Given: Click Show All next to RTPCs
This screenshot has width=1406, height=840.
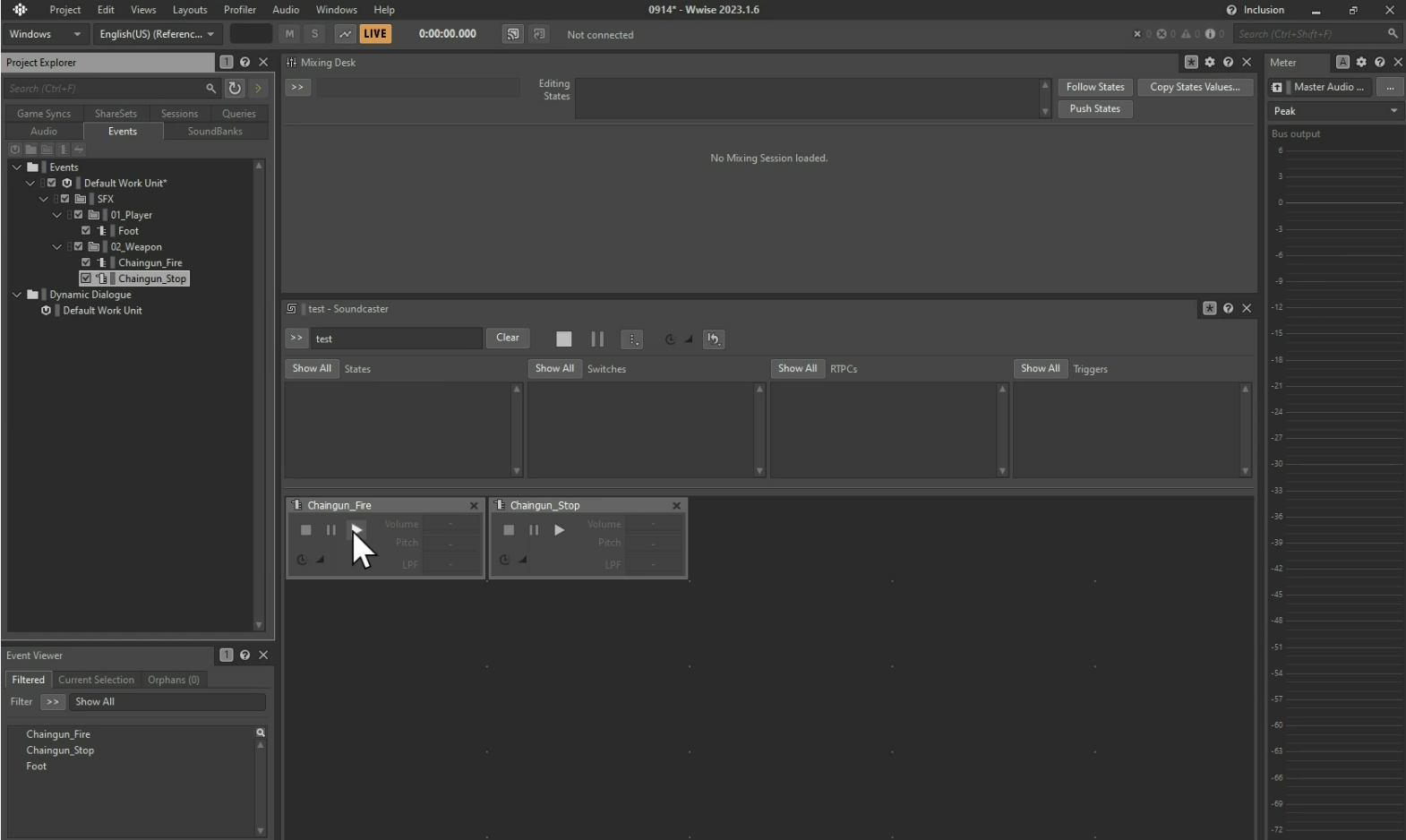Looking at the screenshot, I should click(x=797, y=368).
